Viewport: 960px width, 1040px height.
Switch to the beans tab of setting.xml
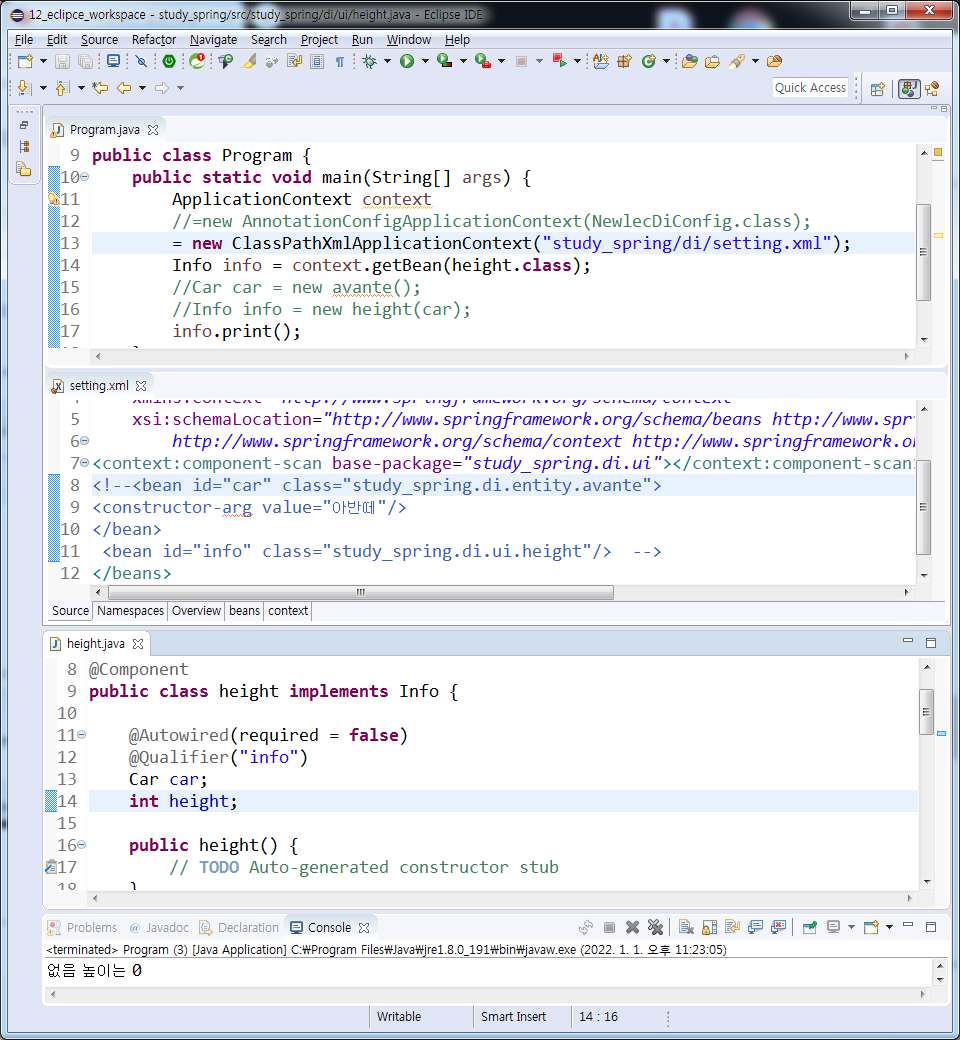(245, 611)
